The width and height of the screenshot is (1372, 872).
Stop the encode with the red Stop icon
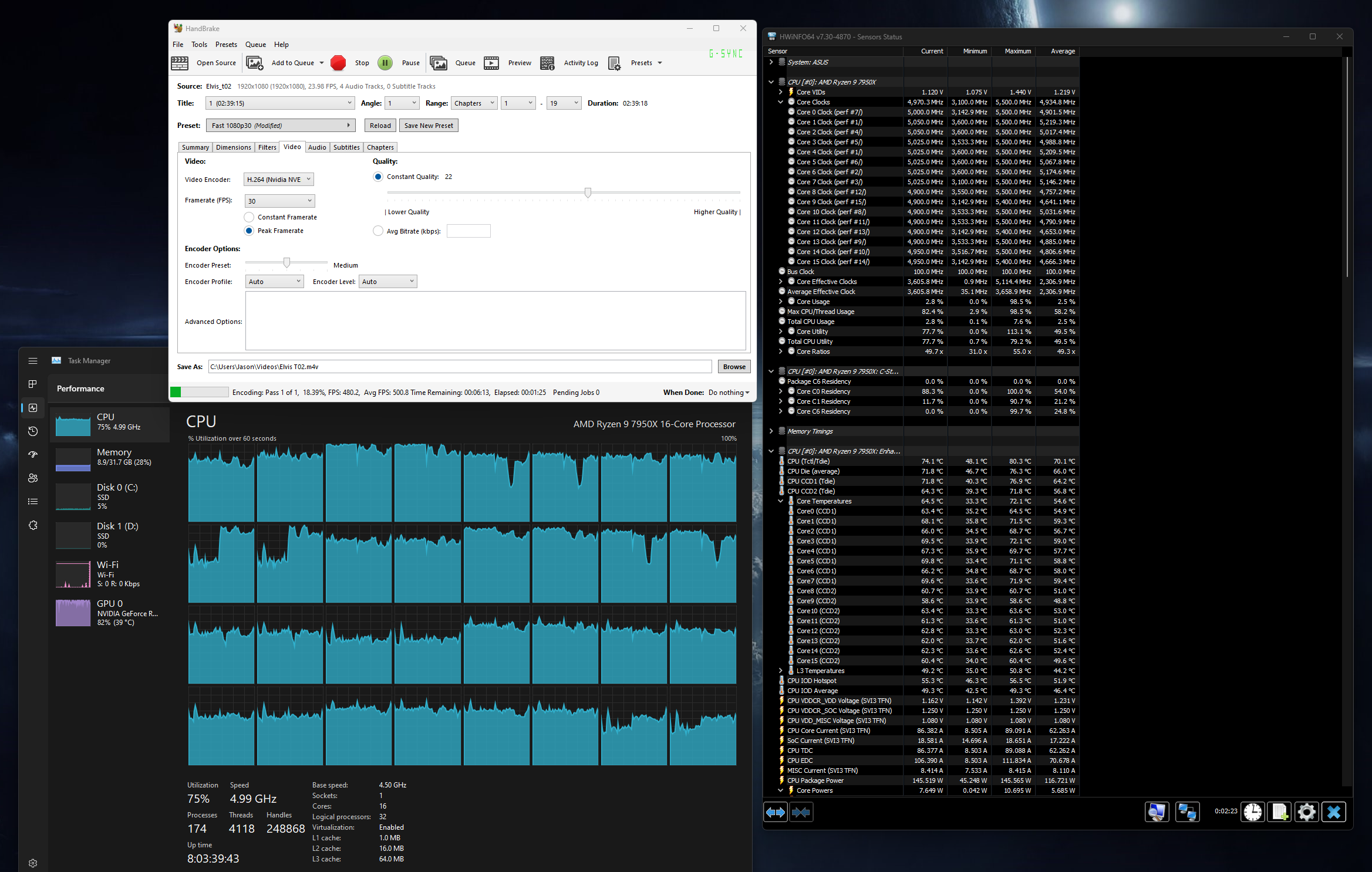[x=338, y=63]
